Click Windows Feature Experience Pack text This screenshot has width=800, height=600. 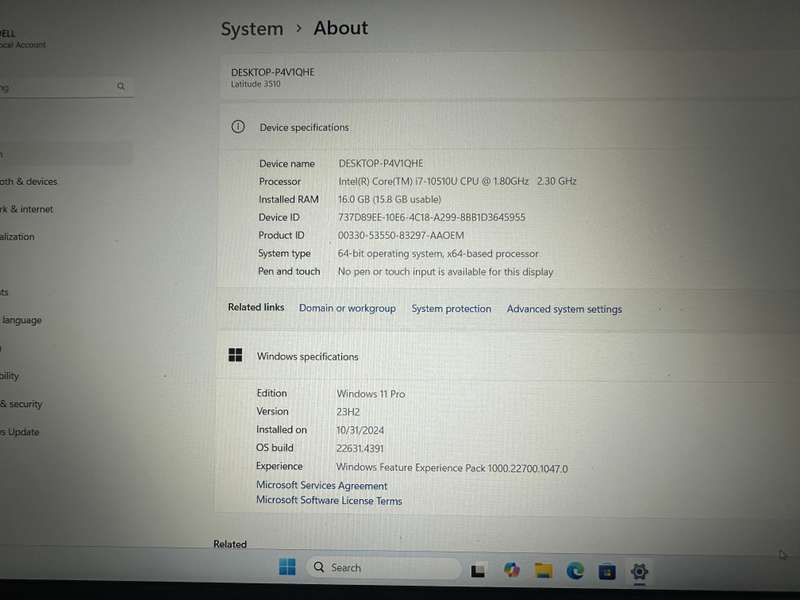(452, 467)
